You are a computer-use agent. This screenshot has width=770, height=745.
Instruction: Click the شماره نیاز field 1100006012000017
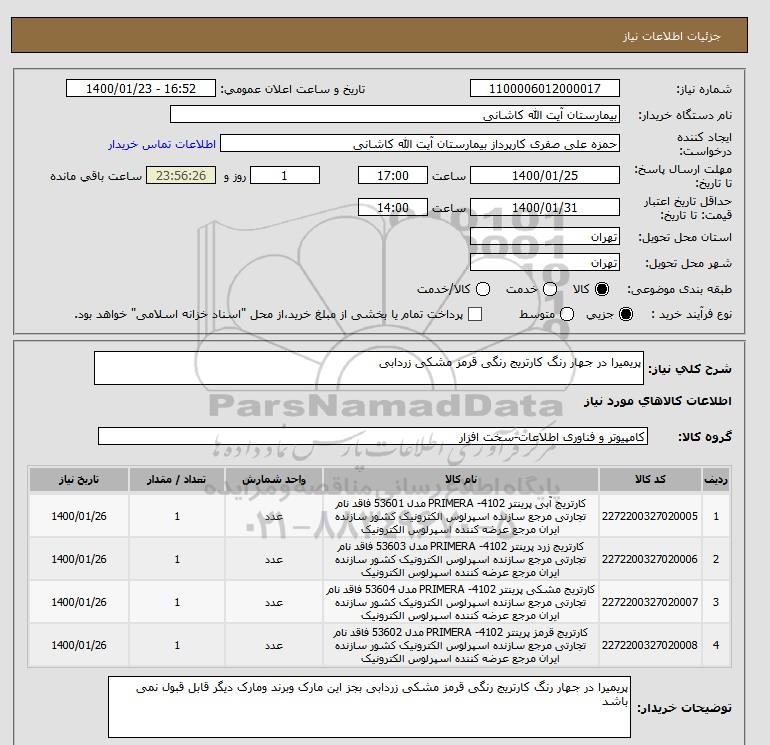coord(545,88)
